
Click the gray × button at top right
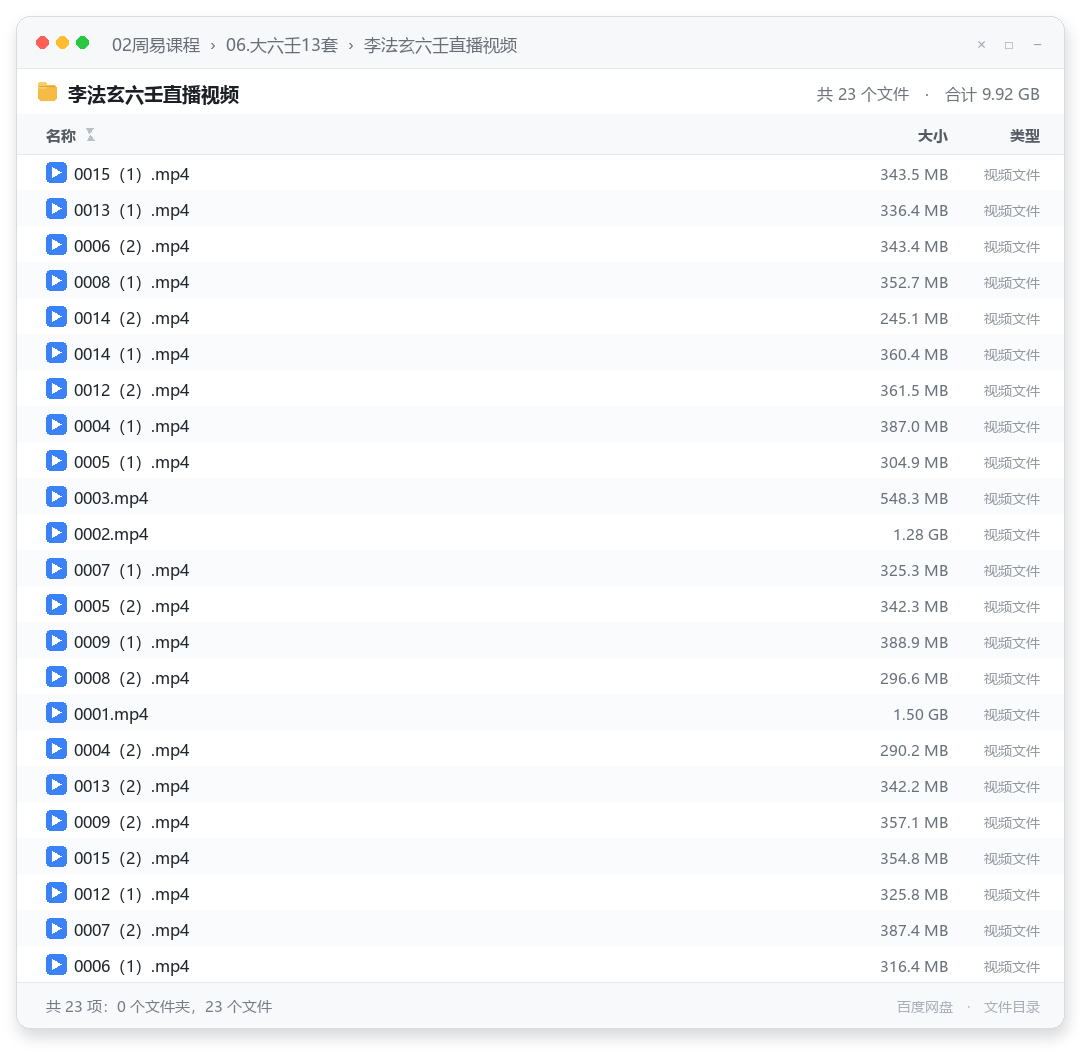click(982, 45)
